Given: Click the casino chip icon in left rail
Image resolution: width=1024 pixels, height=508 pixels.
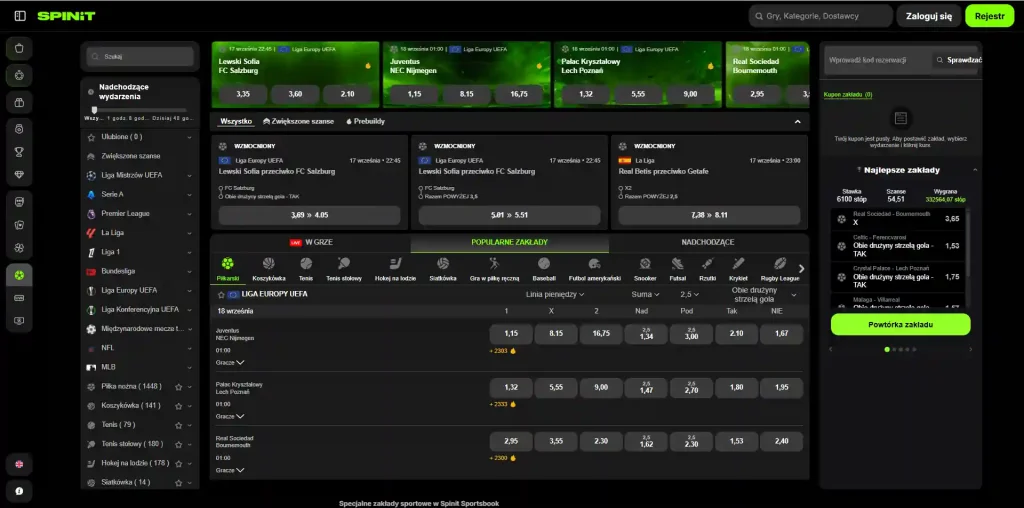Looking at the screenshot, I should tap(20, 76).
